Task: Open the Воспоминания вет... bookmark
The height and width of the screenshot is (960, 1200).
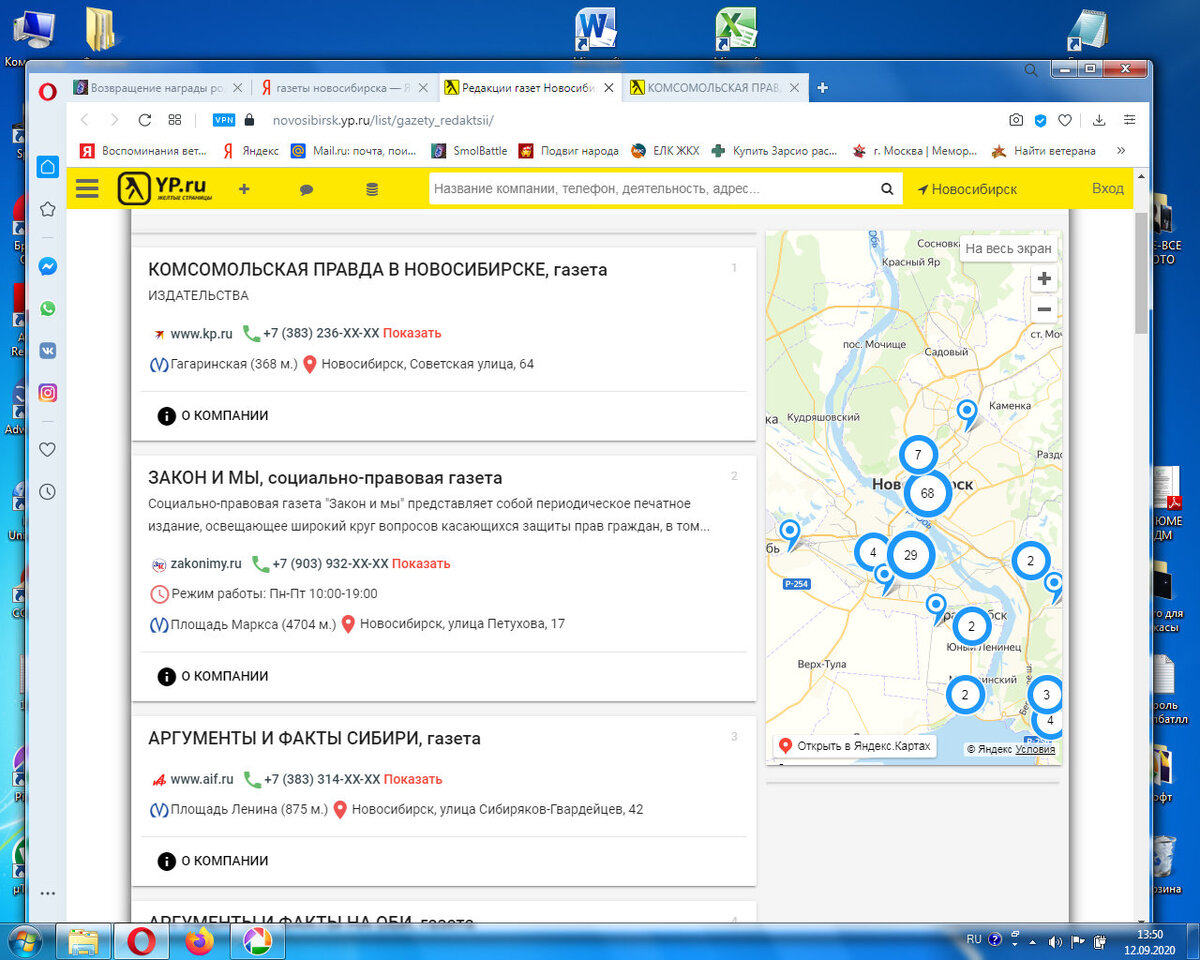Action: [x=143, y=151]
